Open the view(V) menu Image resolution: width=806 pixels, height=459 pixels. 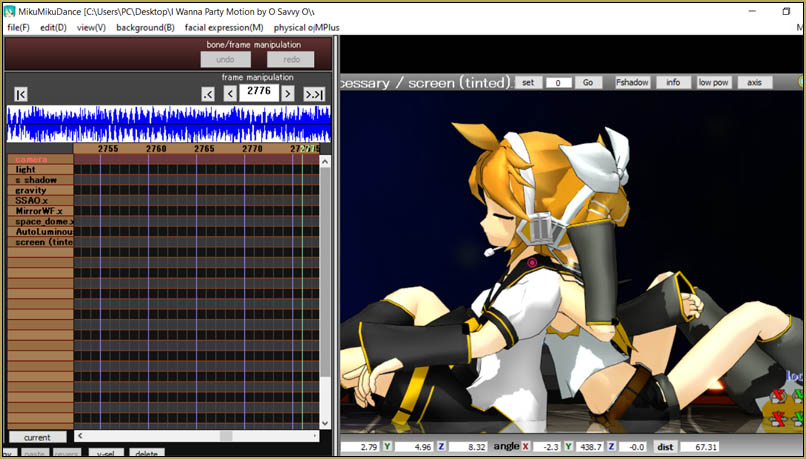[91, 28]
